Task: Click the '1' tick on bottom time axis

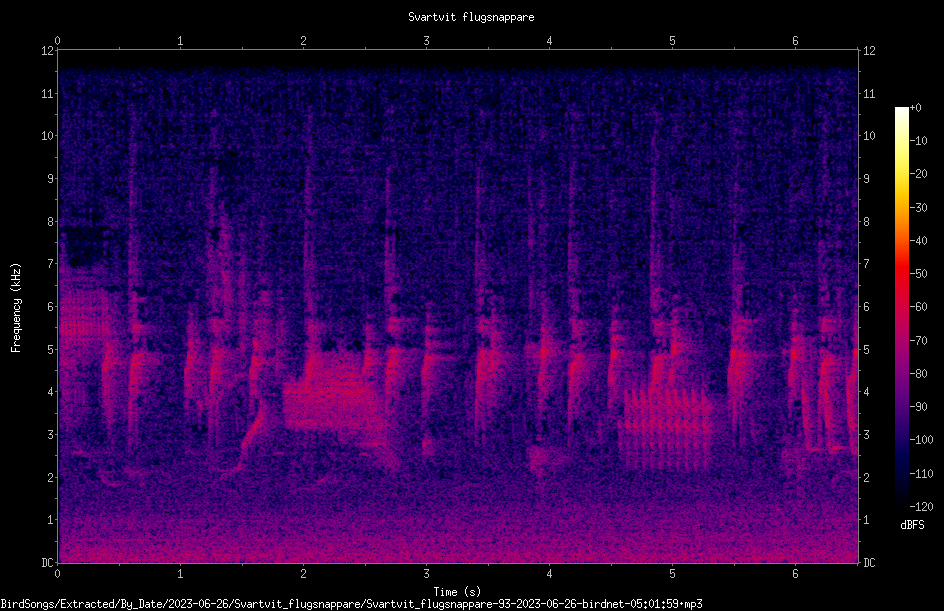Action: pos(180,574)
